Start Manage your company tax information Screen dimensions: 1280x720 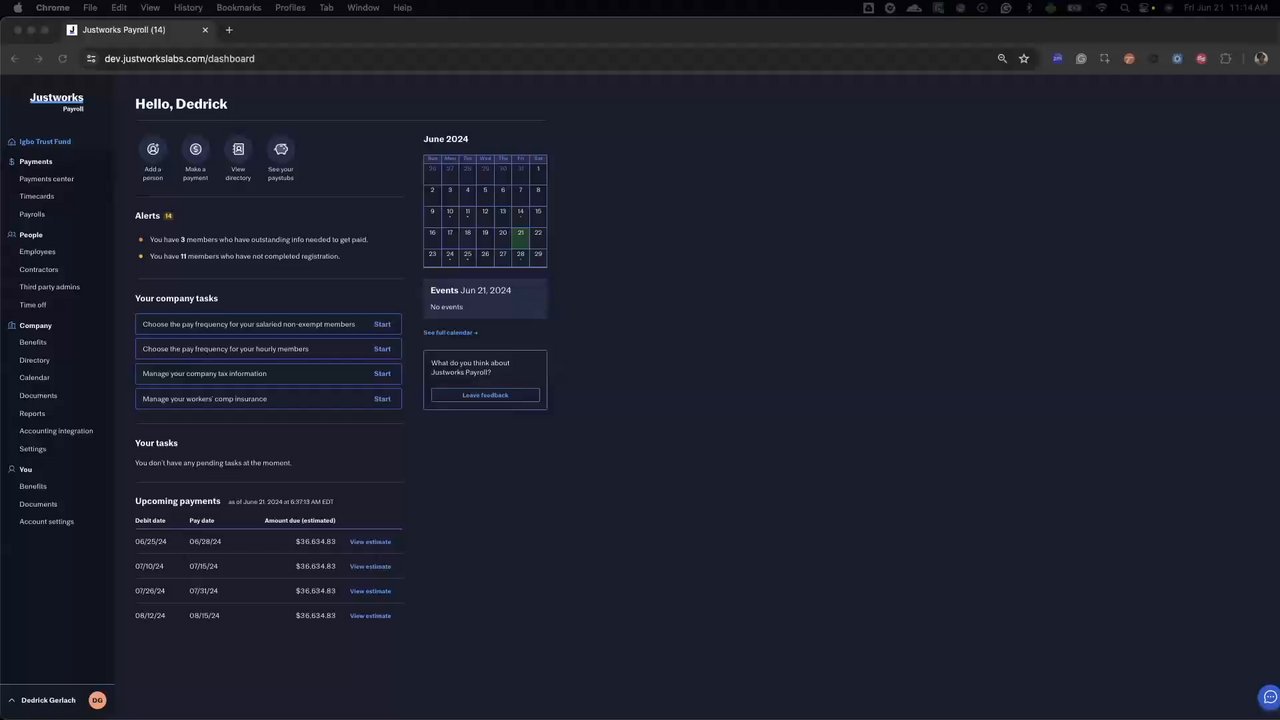pos(382,374)
